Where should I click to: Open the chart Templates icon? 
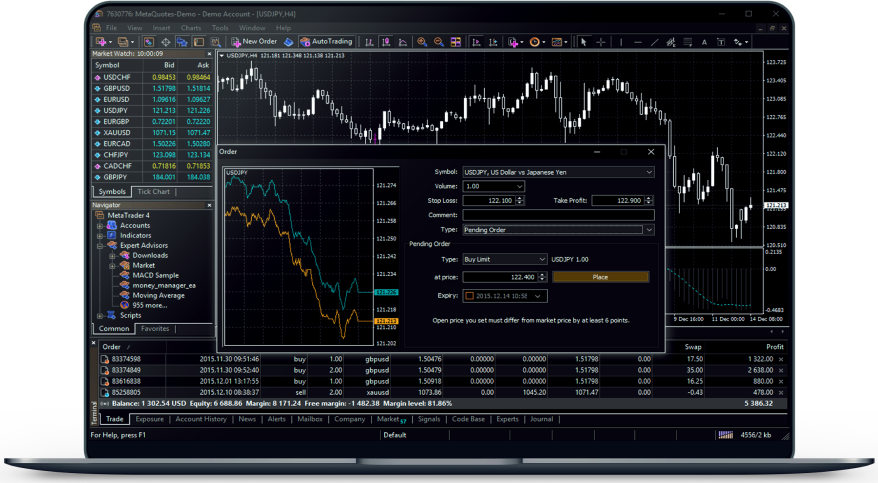557,42
